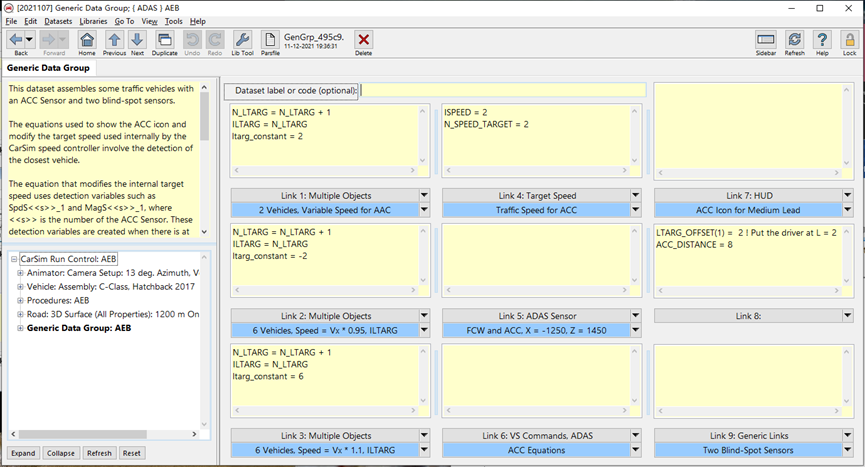Open dropdown for Traffic Speed for ACC
The image size is (865, 467).
point(636,210)
